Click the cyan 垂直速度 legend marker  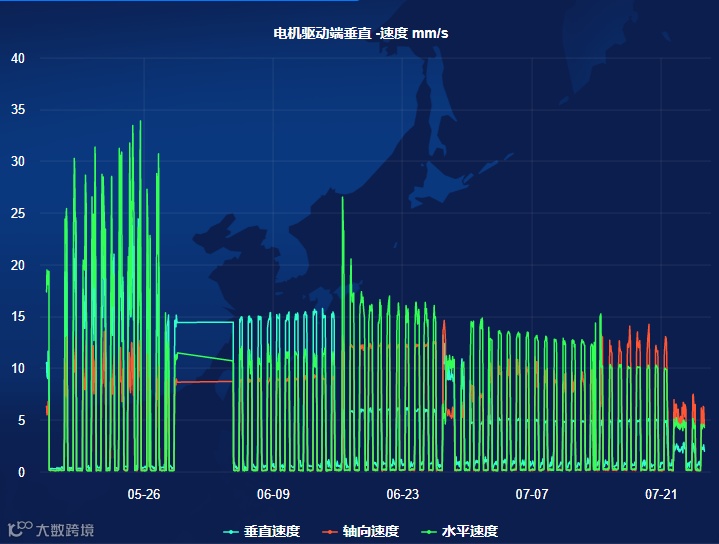click(x=231, y=532)
